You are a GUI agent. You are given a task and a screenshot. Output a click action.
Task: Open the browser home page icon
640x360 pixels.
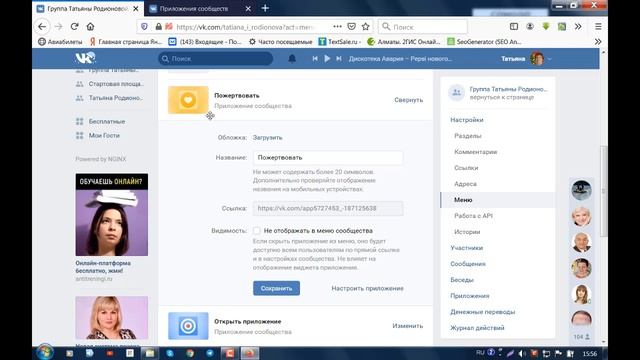point(90,27)
